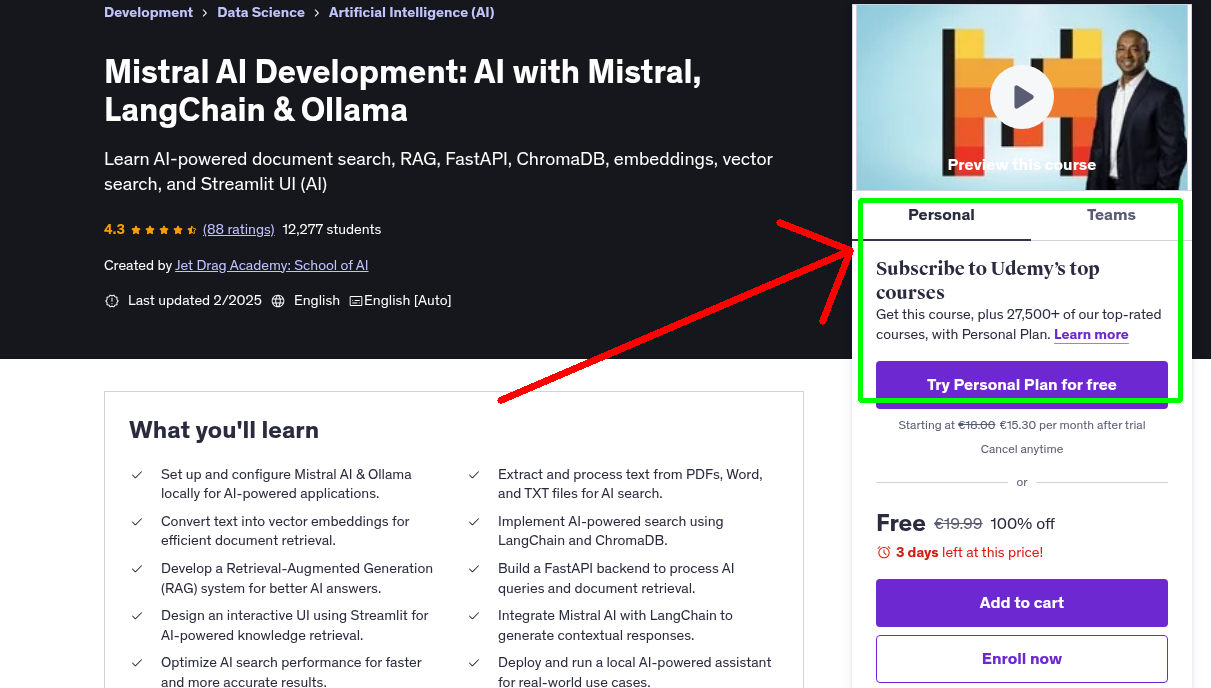Click checkmark beside Develop a Retrieval-Augmented Generation

137,569
